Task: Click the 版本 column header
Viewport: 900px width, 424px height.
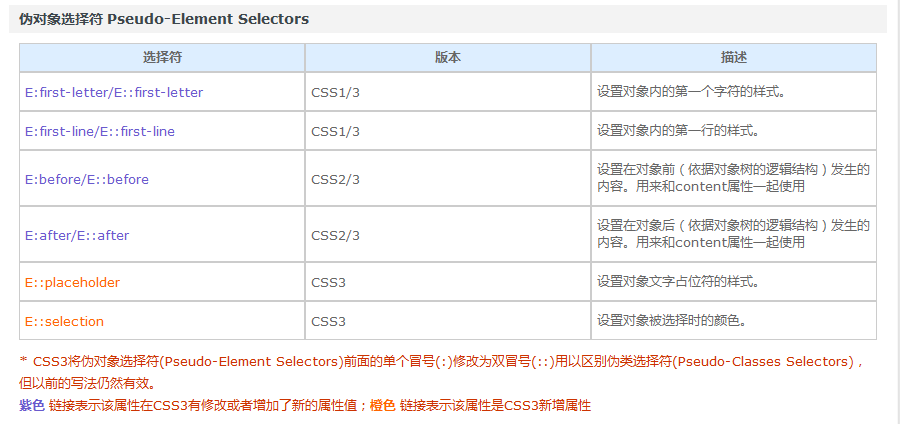Action: (448, 58)
